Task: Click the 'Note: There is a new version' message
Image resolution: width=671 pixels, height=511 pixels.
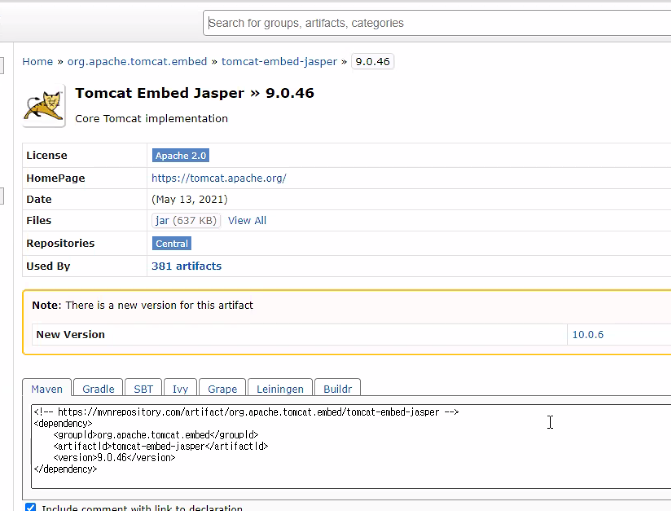Action: click(x=143, y=305)
